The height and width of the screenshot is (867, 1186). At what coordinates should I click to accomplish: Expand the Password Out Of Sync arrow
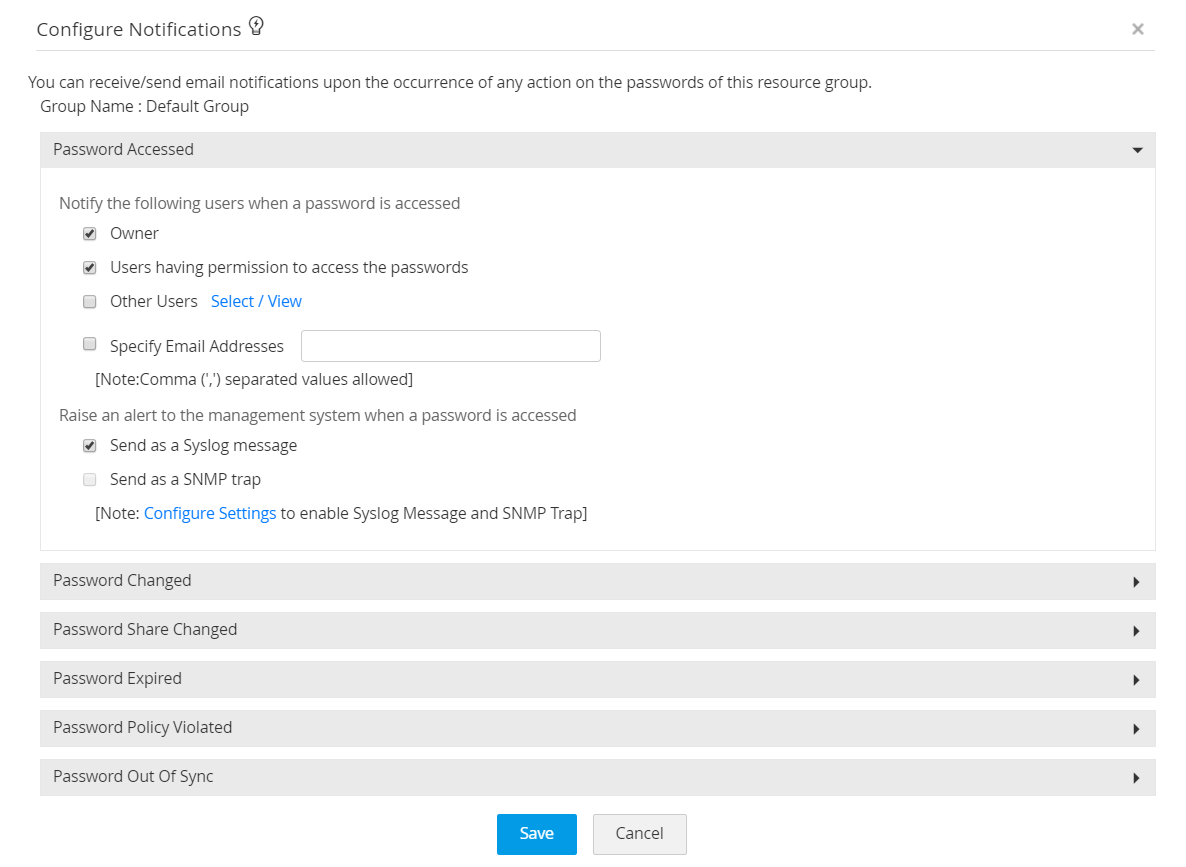pyautogui.click(x=1137, y=778)
